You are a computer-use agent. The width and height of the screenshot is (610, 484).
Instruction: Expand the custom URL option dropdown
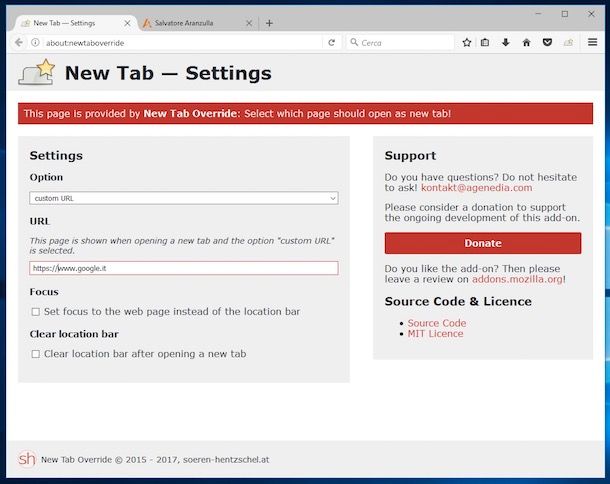[x=184, y=198]
